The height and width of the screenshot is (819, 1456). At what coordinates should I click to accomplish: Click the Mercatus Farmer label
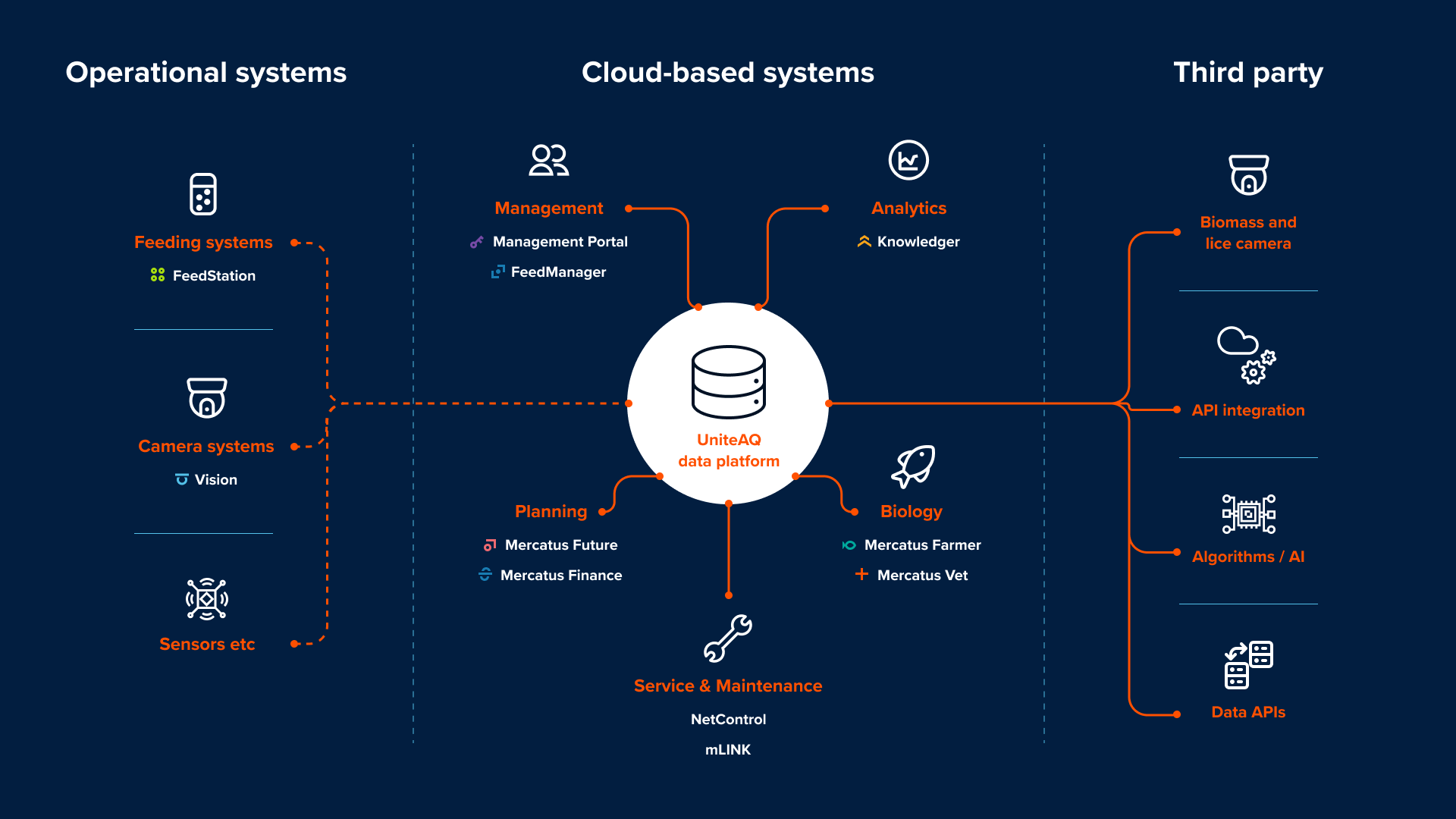tap(922, 545)
